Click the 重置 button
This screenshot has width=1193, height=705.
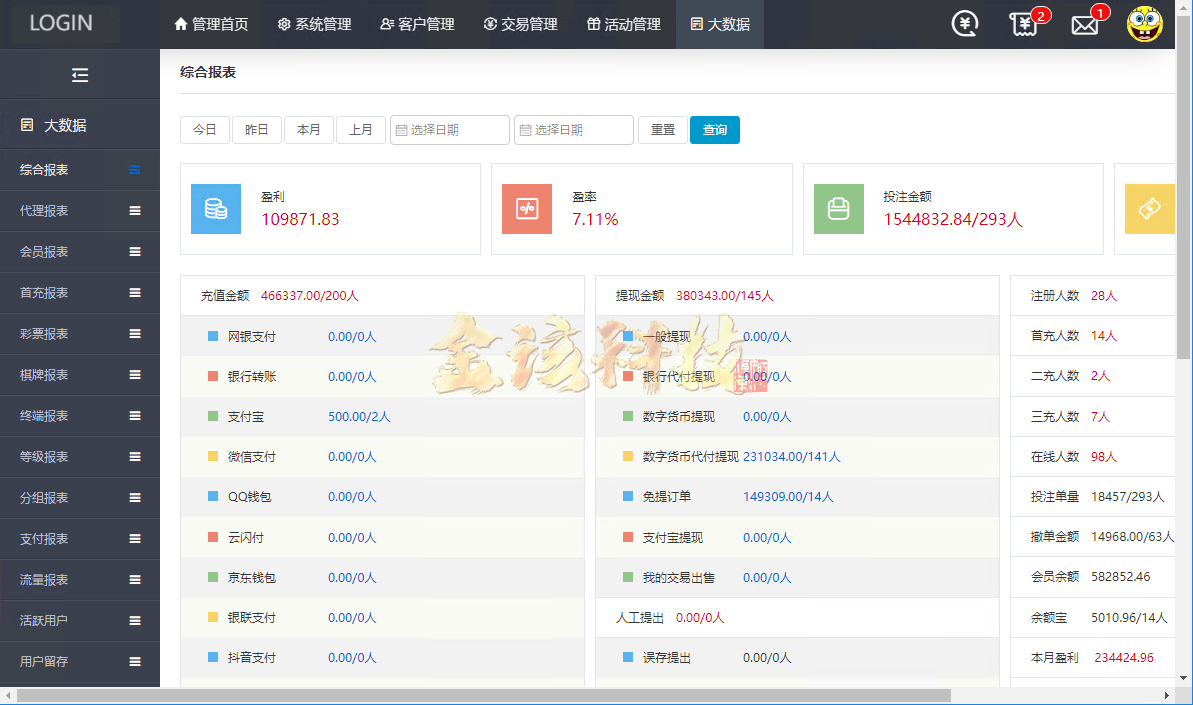coord(662,130)
